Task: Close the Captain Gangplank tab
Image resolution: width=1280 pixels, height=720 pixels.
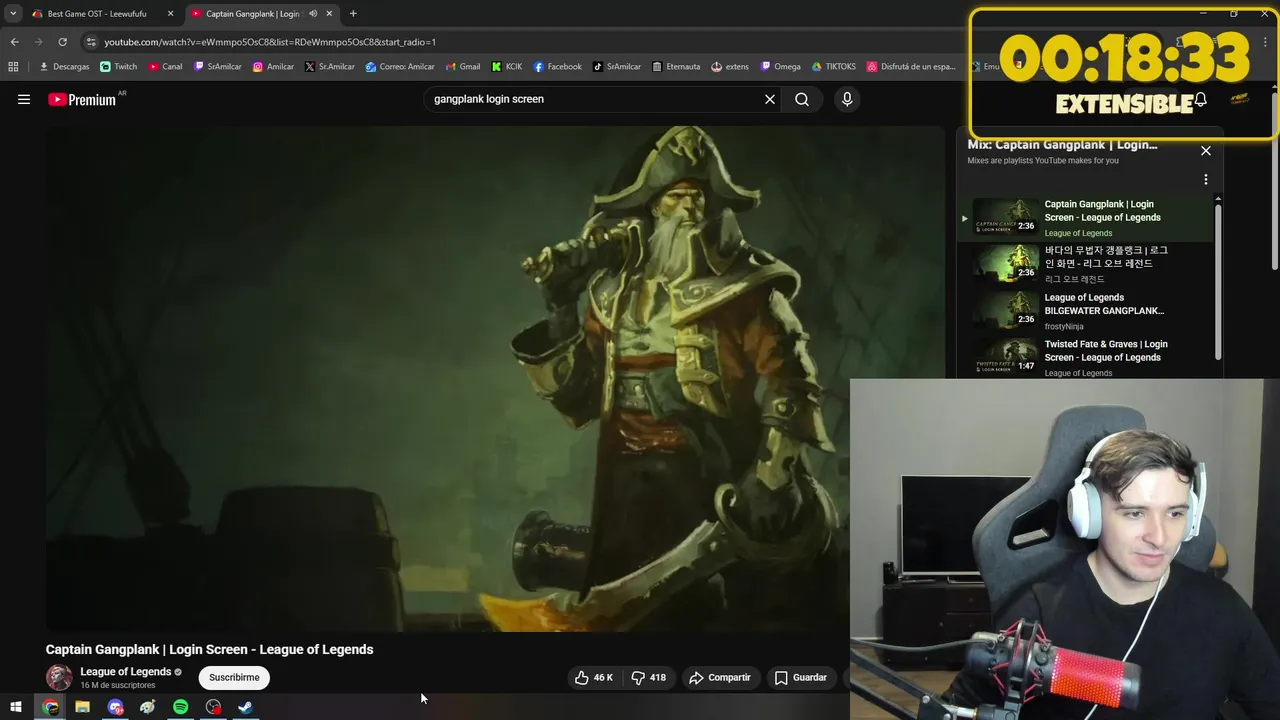Action: click(x=329, y=14)
